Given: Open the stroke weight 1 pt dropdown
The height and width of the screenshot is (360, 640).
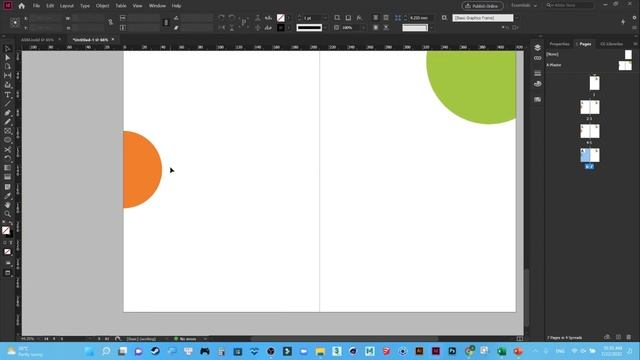Looking at the screenshot, I should [325, 18].
